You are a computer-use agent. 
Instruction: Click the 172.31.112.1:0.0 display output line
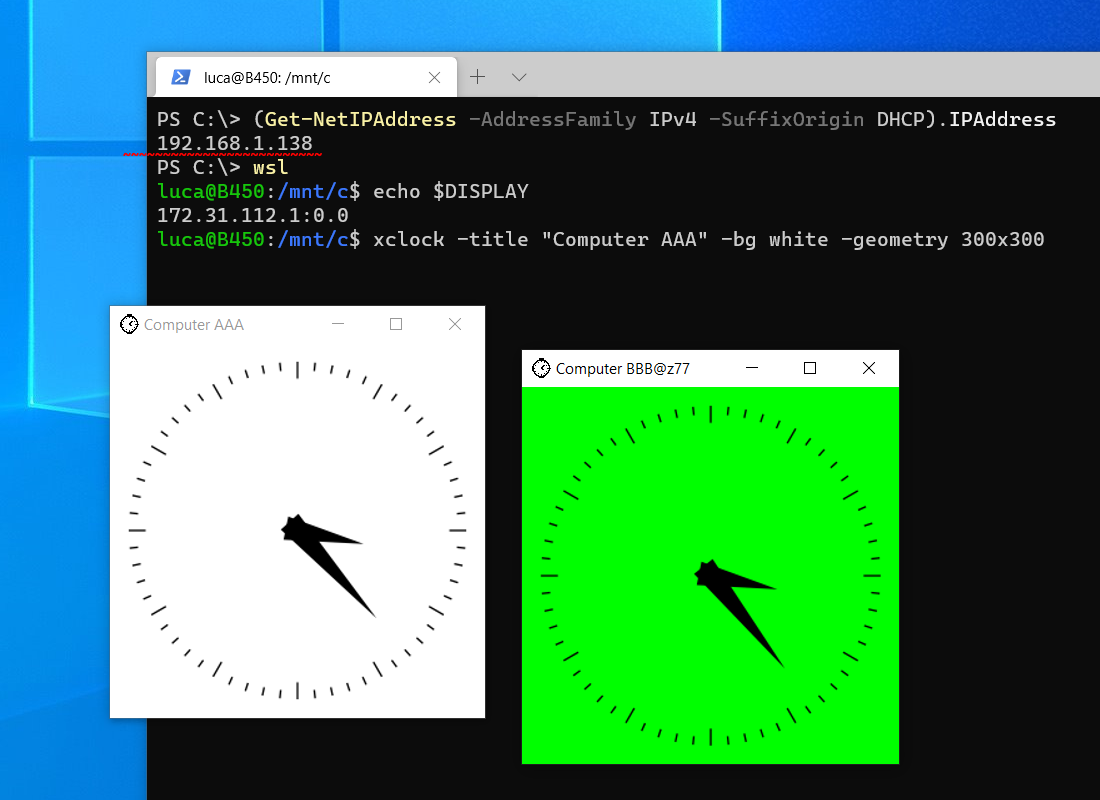point(252,215)
